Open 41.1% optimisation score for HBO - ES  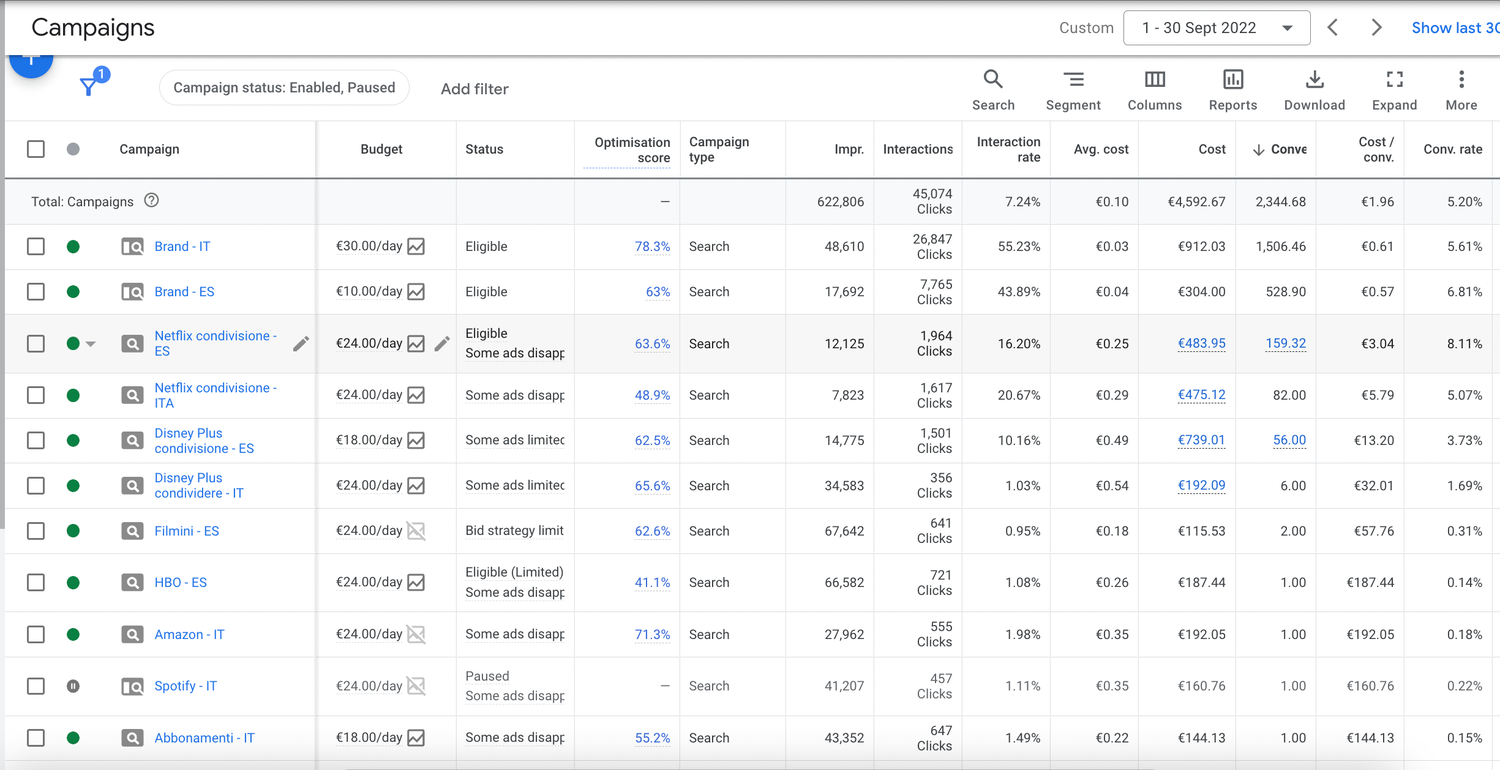(x=652, y=582)
